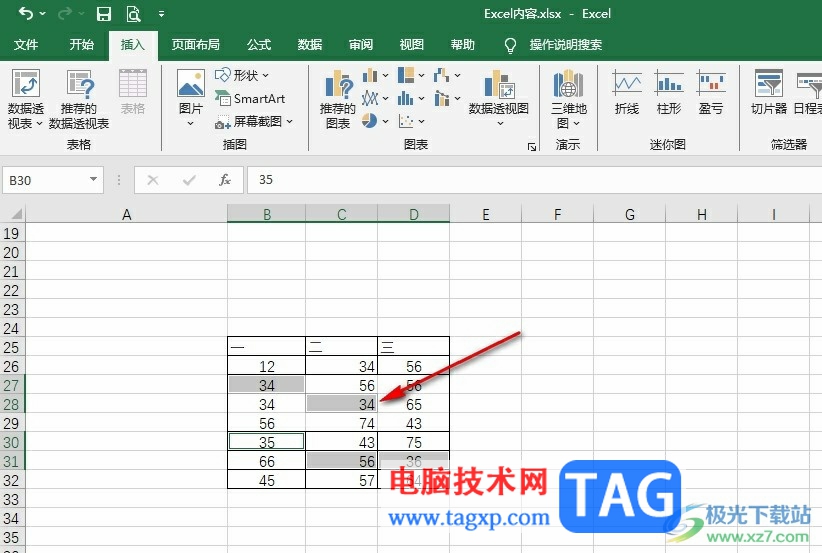The height and width of the screenshot is (553, 822).
Task: Click the 数据透视图 pivot chart button
Action: coord(499,99)
